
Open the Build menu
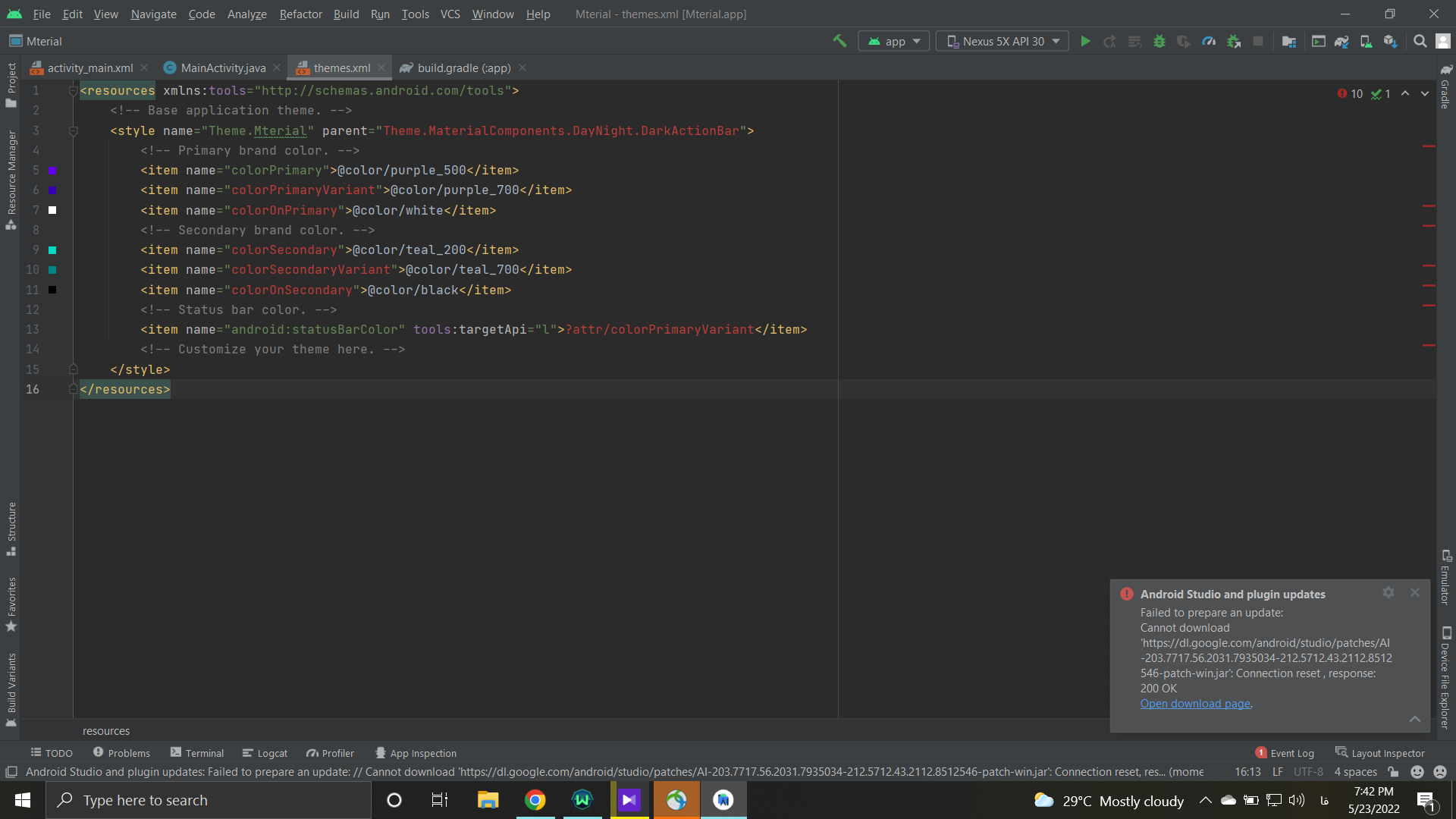(x=346, y=14)
